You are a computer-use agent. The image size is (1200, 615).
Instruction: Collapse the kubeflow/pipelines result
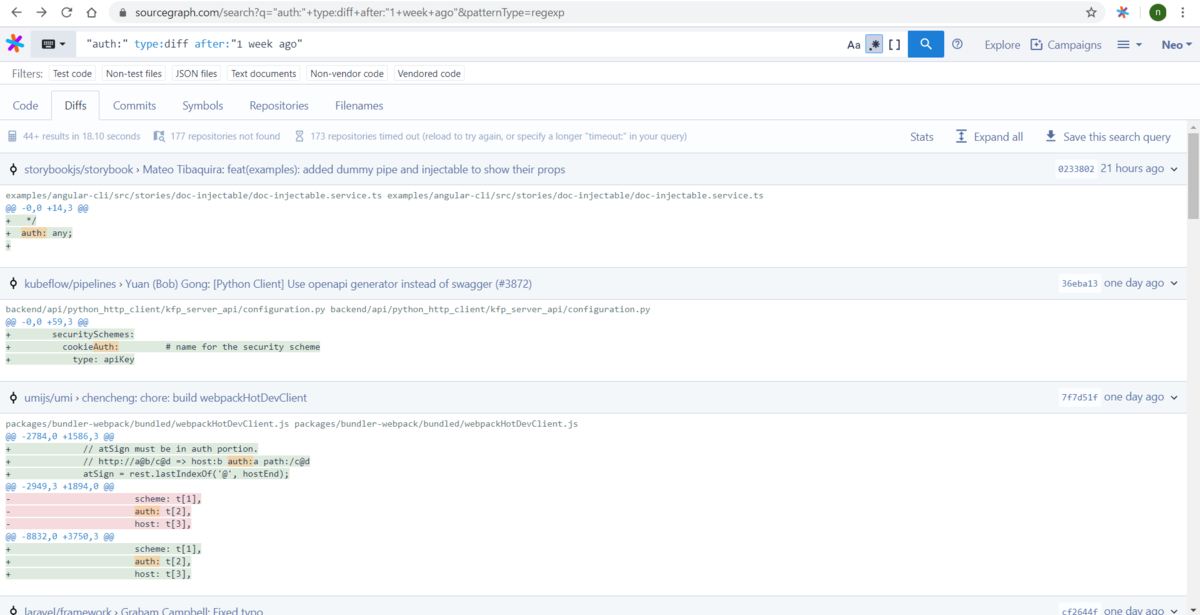[x=1175, y=284]
